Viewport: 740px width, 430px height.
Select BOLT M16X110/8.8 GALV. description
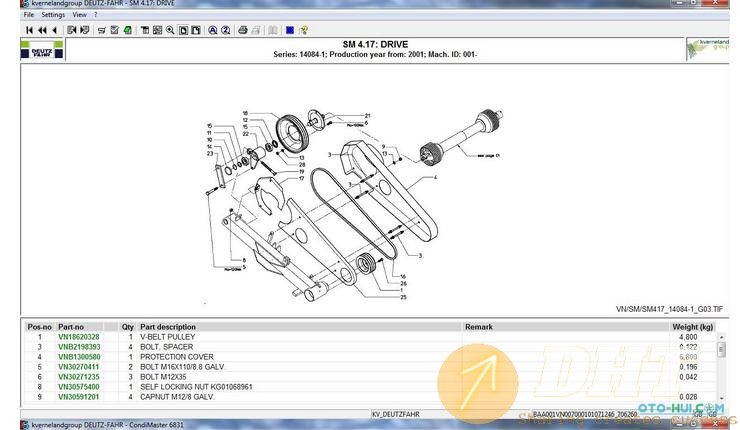[x=182, y=367]
